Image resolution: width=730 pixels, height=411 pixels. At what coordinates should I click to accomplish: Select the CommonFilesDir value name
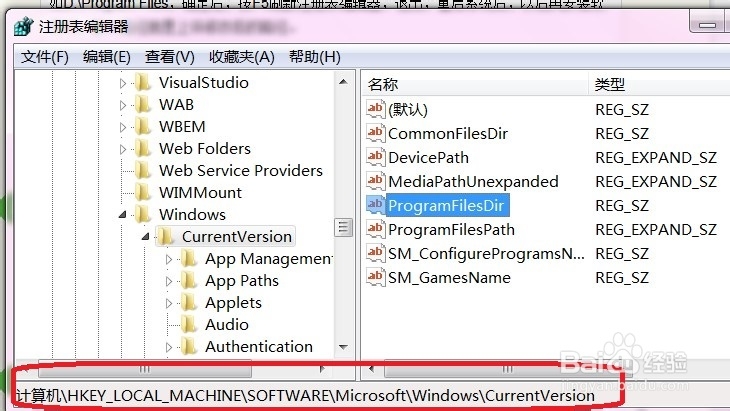click(x=448, y=134)
